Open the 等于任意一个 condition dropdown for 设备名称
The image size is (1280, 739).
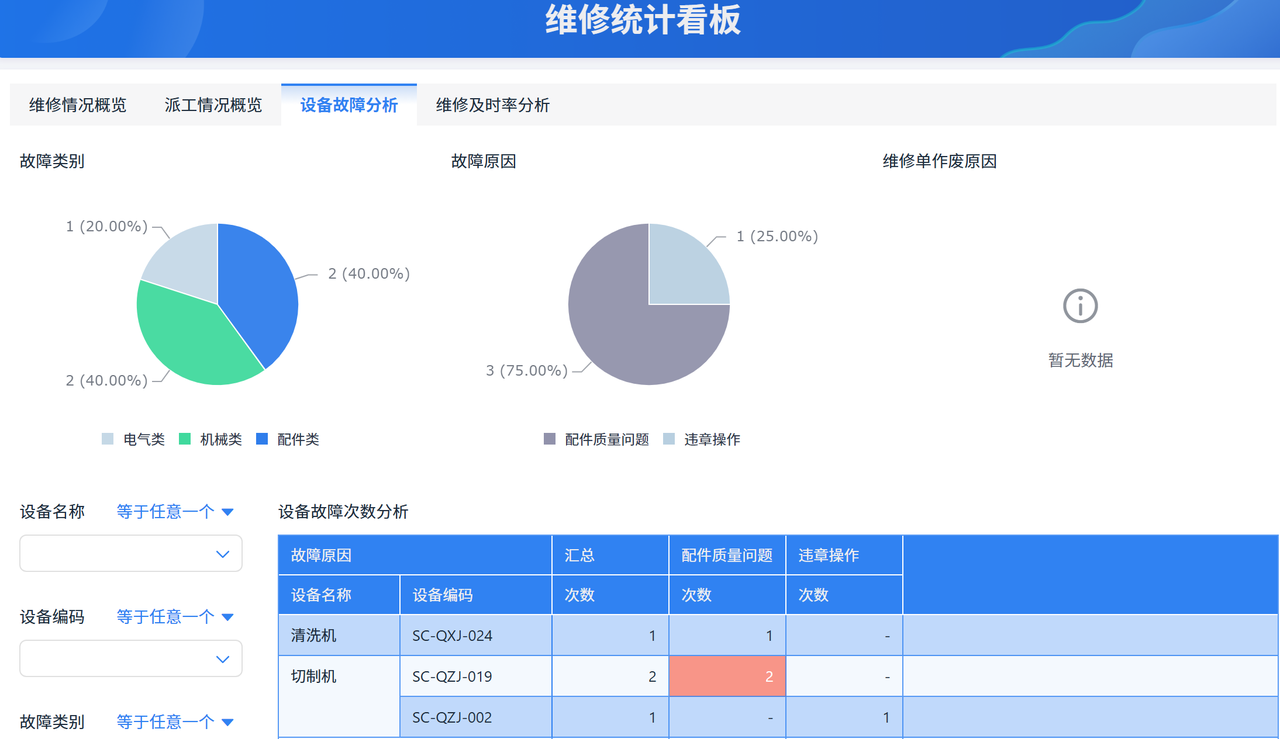tap(175, 512)
